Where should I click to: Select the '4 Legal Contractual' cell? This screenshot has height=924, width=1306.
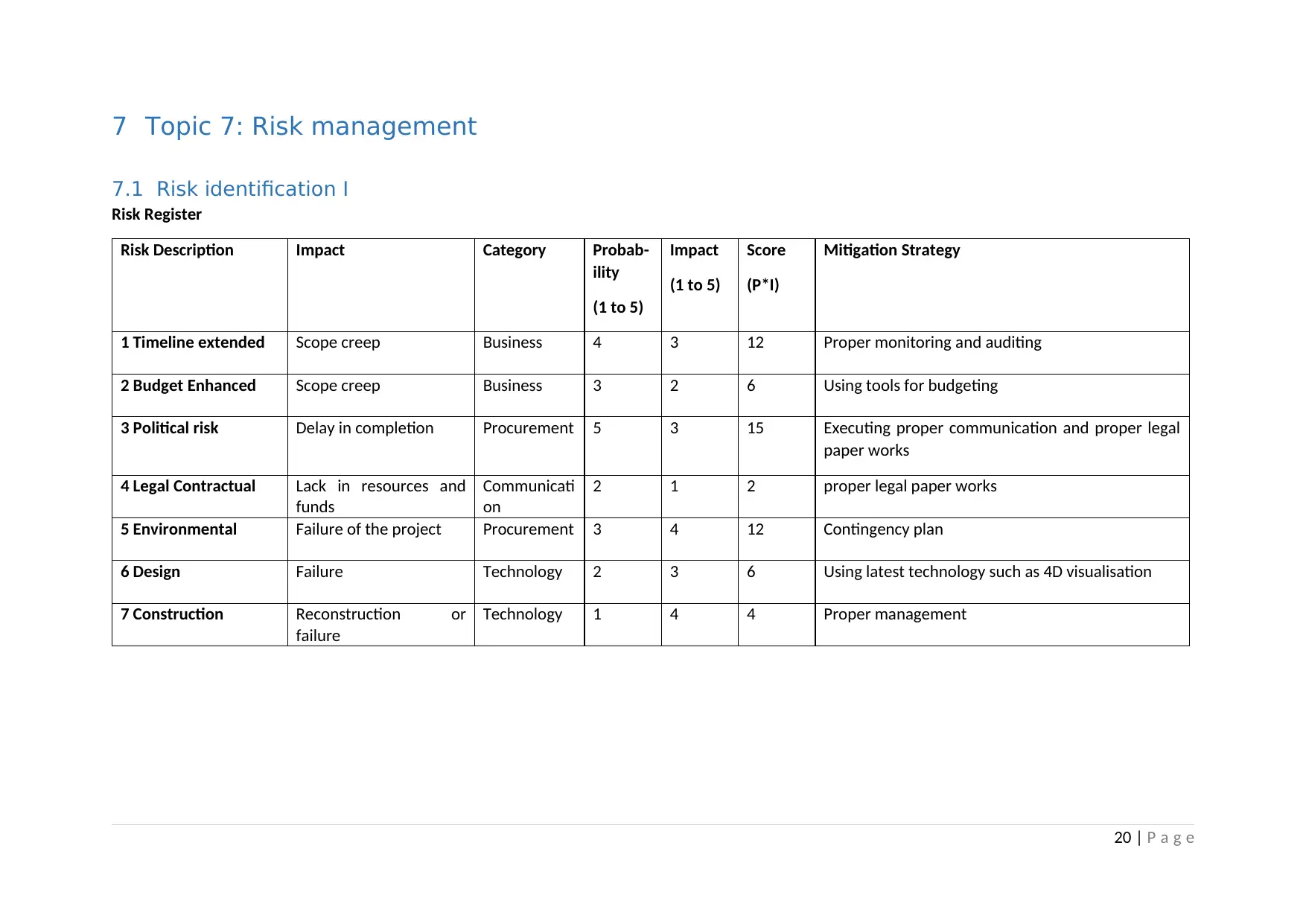pos(200,497)
